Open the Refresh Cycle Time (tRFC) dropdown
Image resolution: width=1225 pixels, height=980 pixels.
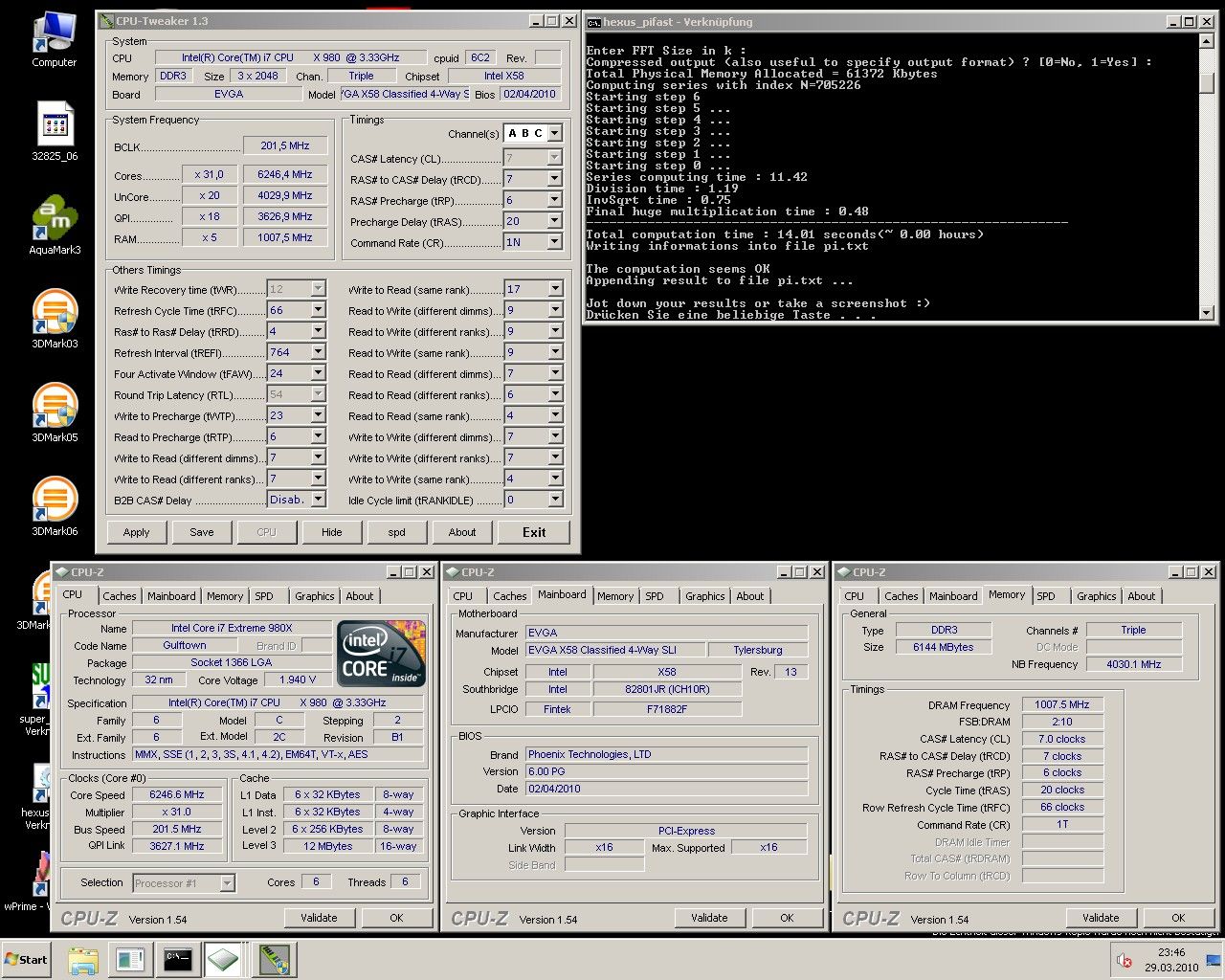click(318, 310)
